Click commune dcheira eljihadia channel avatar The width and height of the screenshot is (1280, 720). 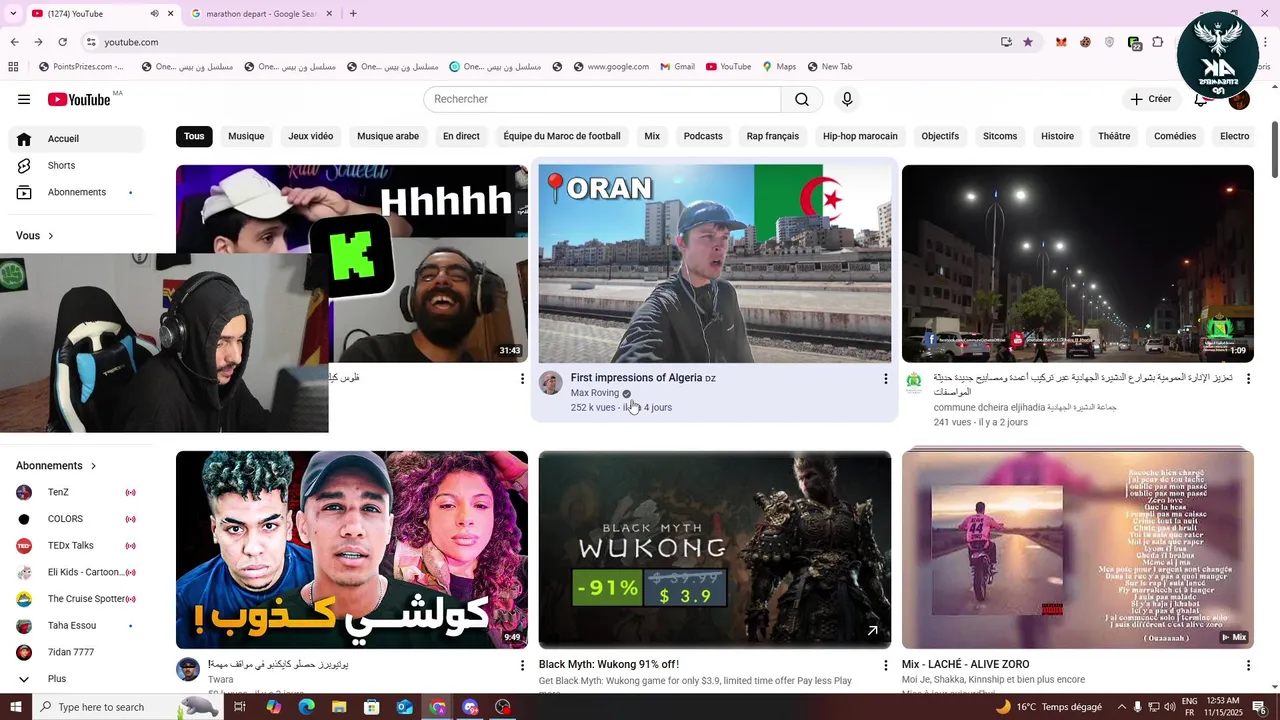[x=913, y=383]
